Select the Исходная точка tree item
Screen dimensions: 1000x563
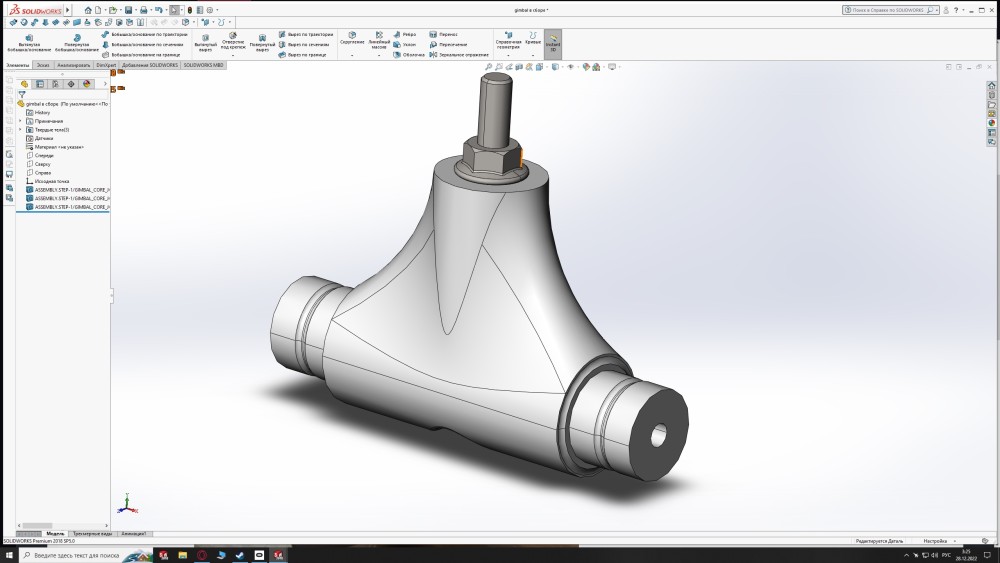(50, 181)
